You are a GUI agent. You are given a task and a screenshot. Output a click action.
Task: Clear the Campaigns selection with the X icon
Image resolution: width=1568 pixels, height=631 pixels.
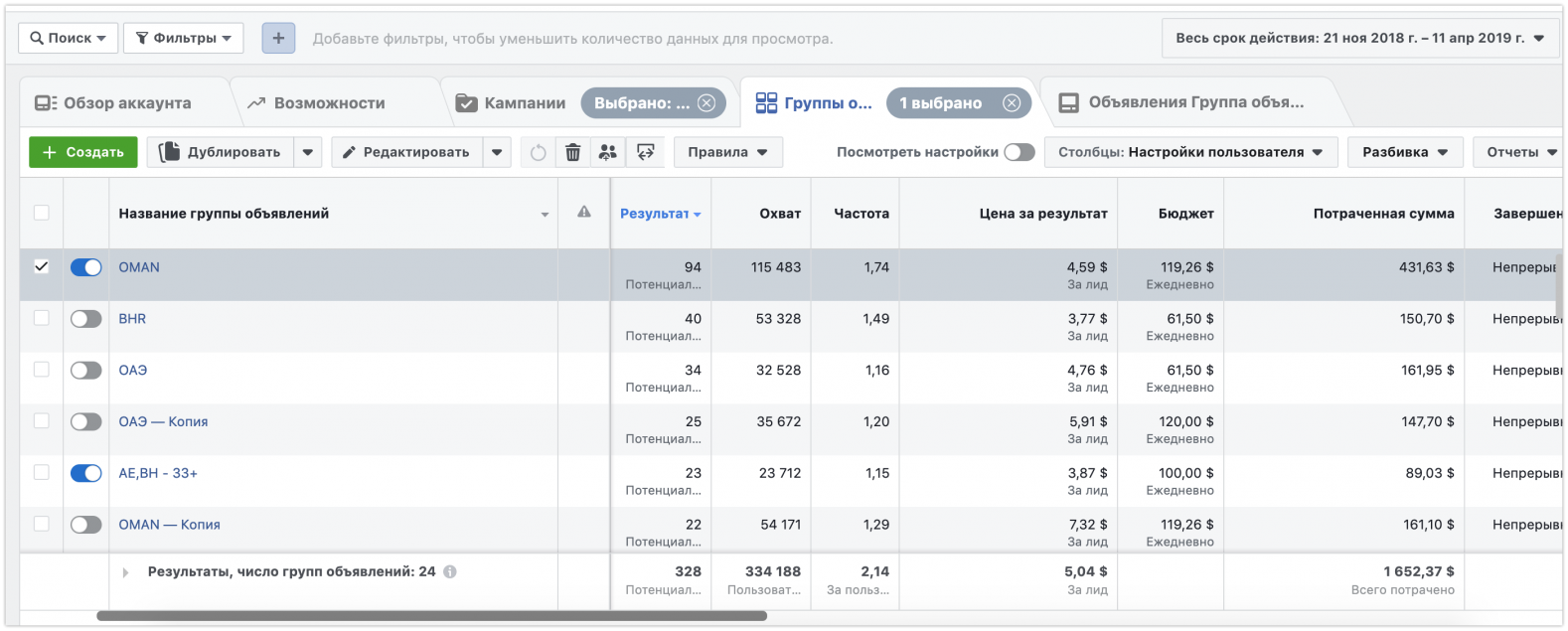pos(706,103)
